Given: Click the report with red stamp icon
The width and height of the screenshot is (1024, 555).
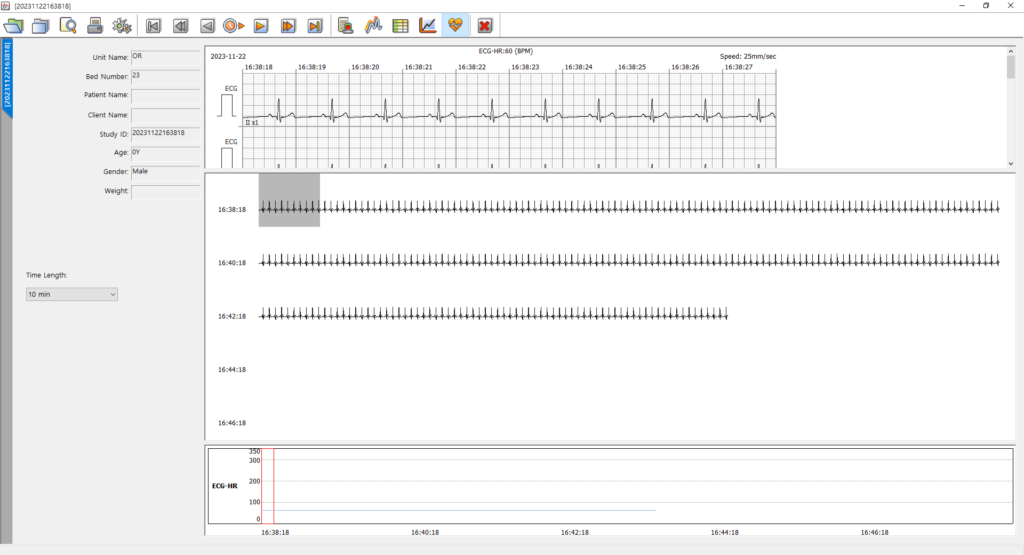Looking at the screenshot, I should click(346, 26).
